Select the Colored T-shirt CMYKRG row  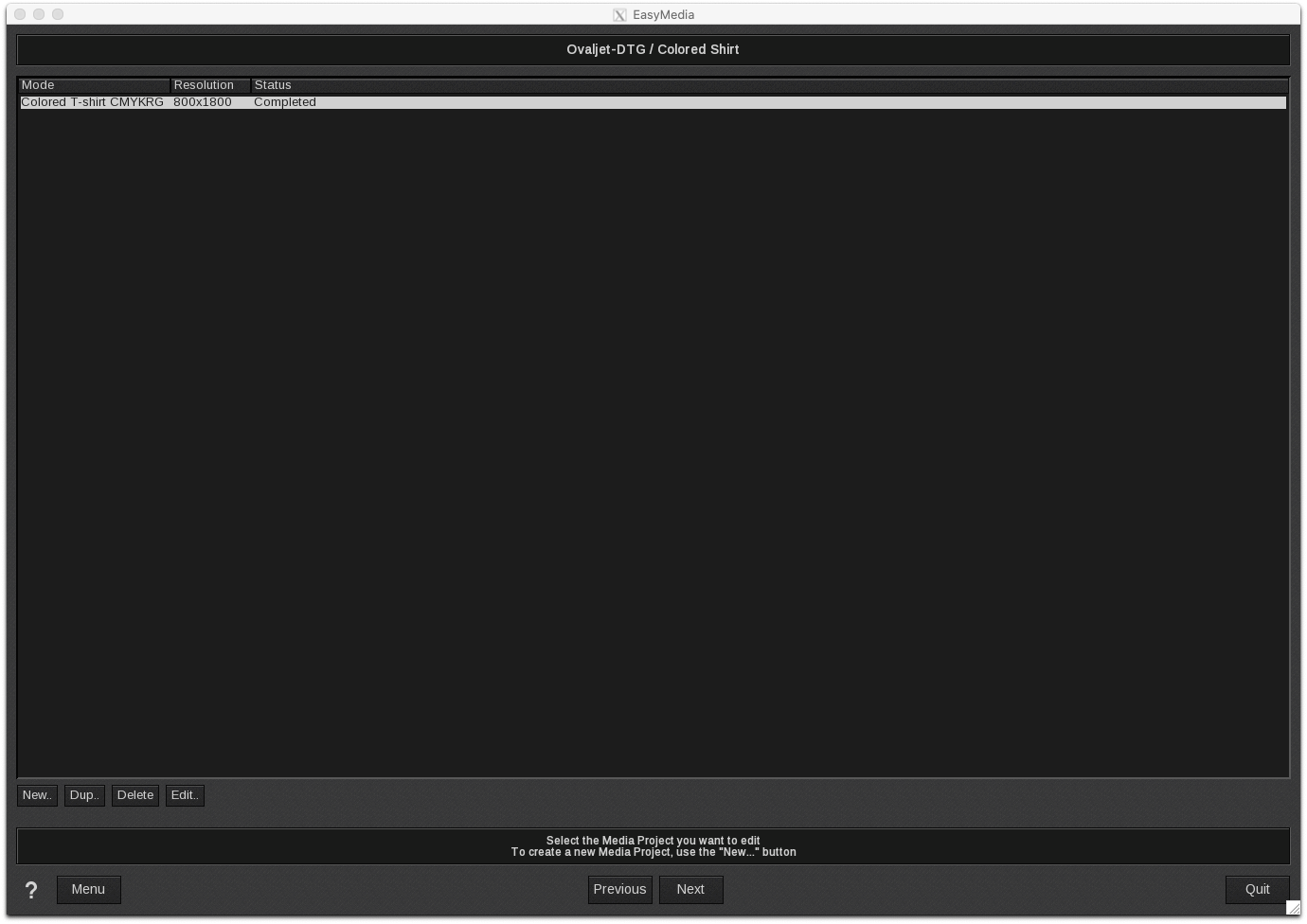pyautogui.click(x=92, y=102)
